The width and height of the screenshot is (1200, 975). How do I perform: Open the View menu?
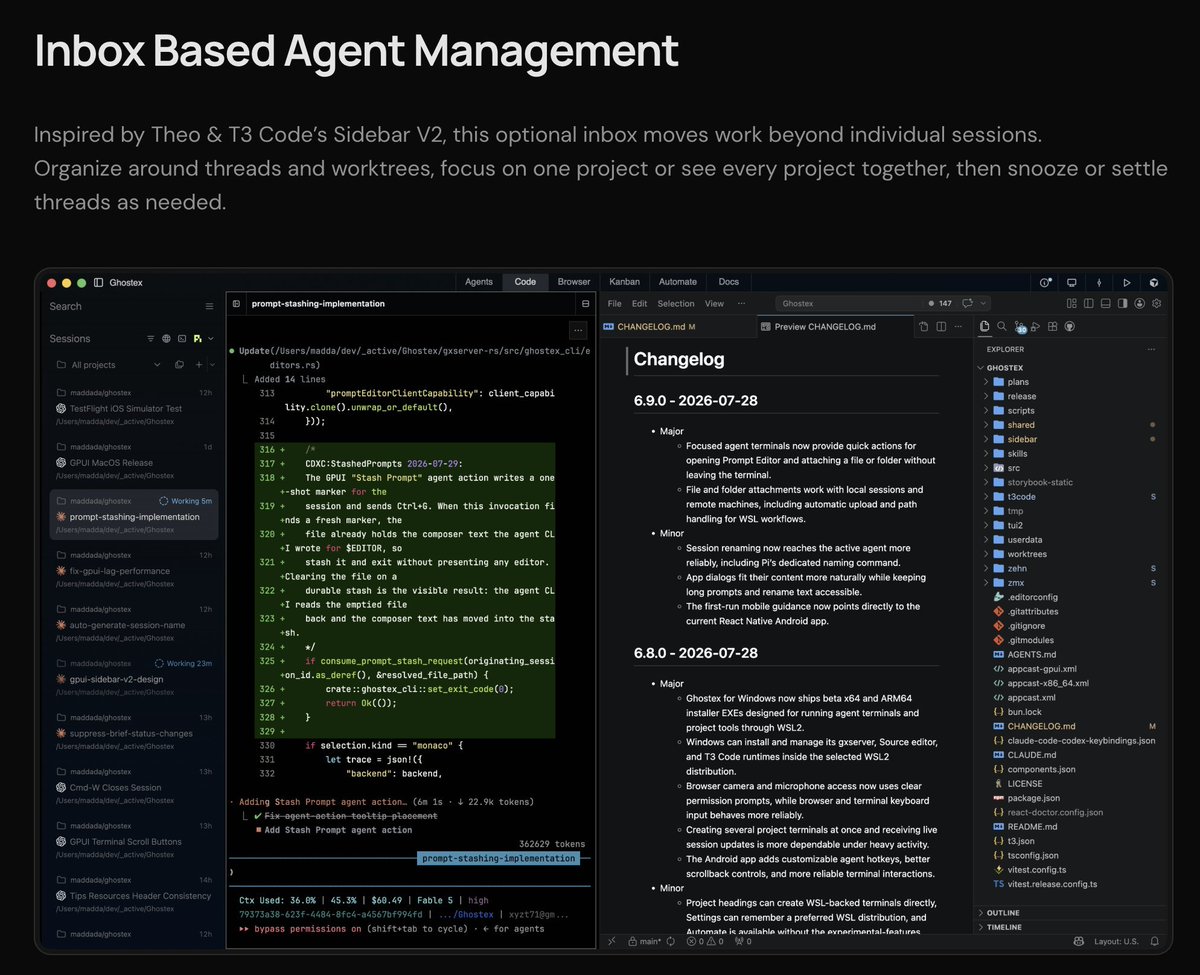(714, 304)
